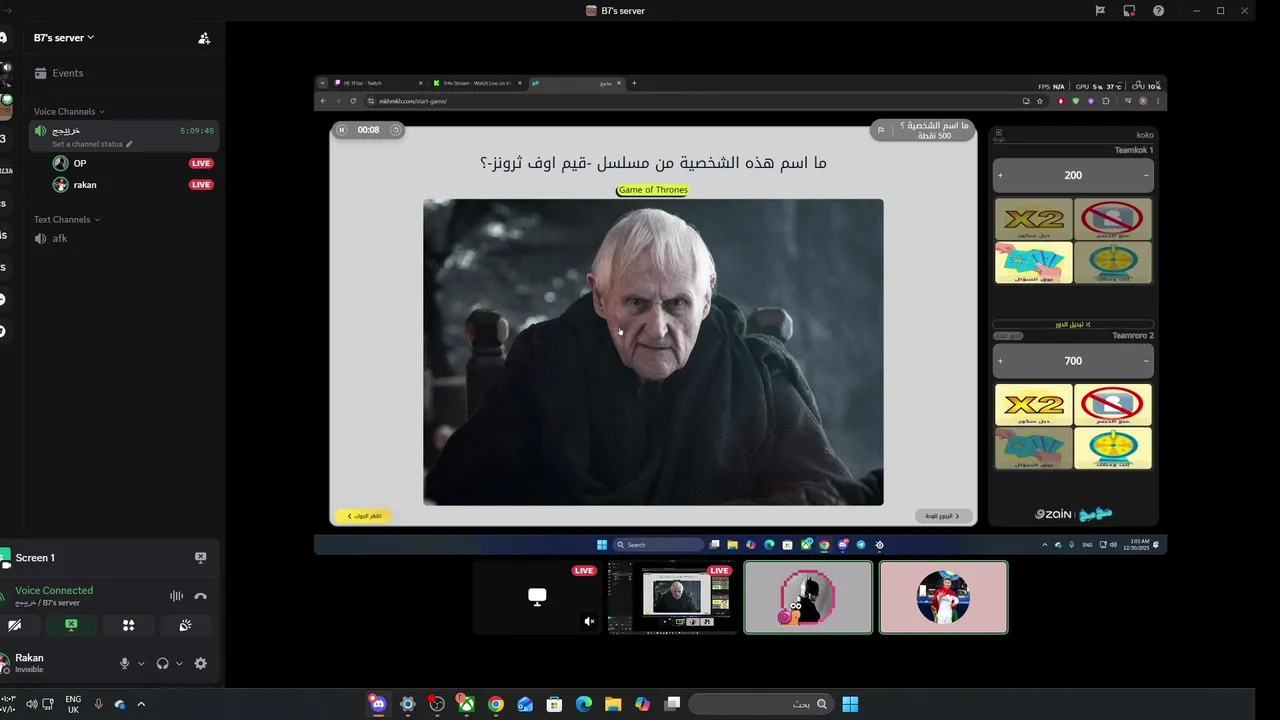Viewport: 1280px width, 720px height.
Task: Click the flag report icon on question badge
Action: pos(881,130)
